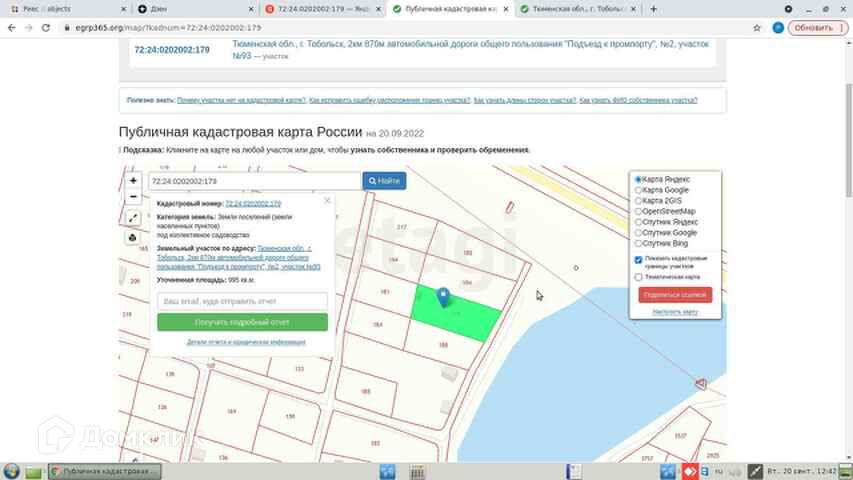Focus the email field for the report

pyautogui.click(x=243, y=301)
